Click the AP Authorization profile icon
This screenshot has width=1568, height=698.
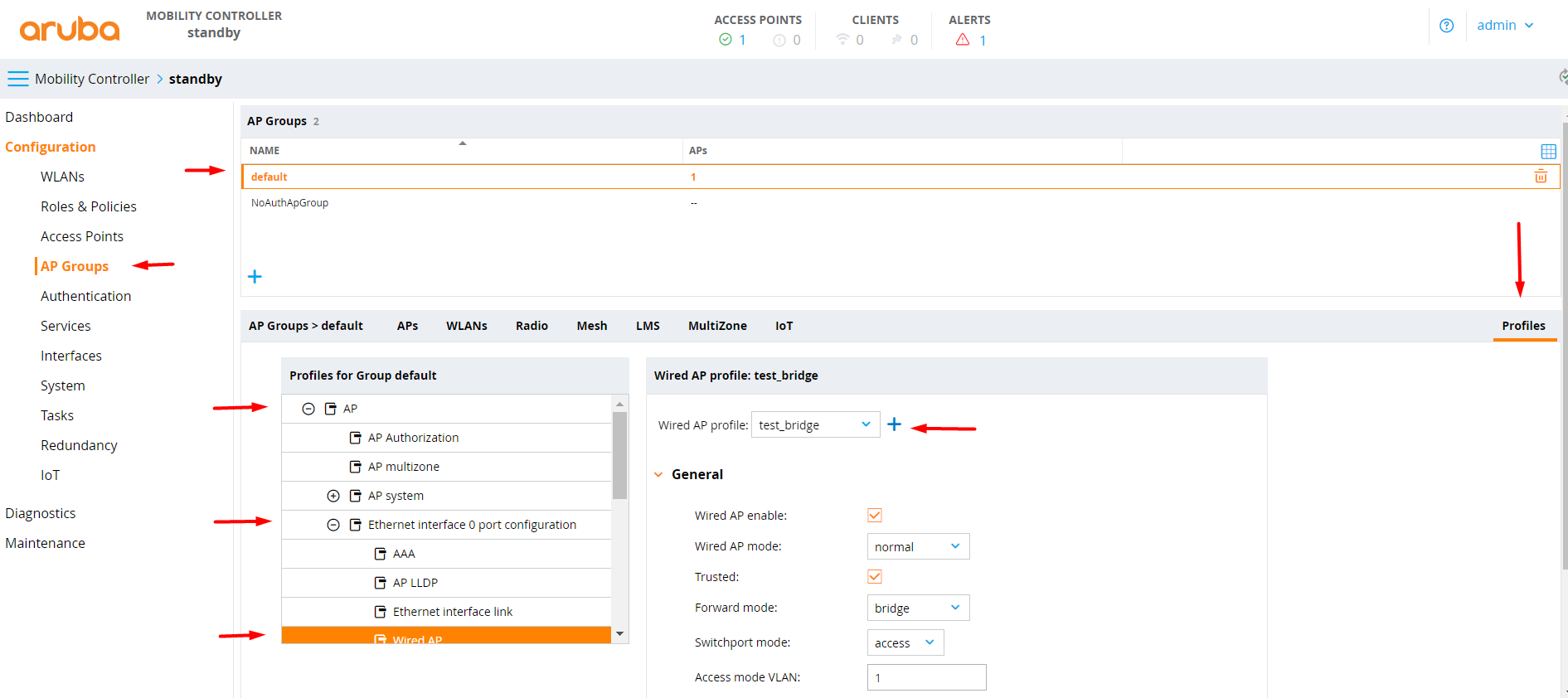pyautogui.click(x=356, y=438)
